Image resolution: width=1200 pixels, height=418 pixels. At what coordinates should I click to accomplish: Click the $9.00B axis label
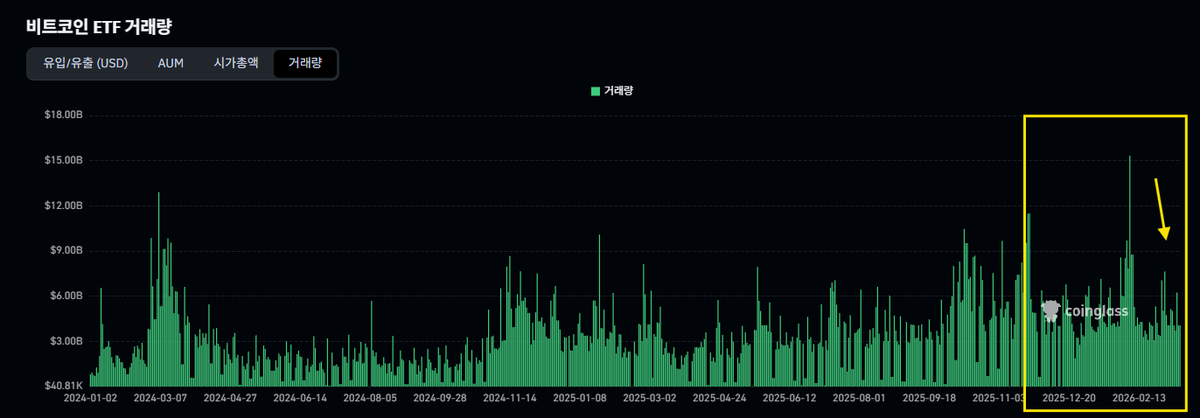click(x=65, y=251)
